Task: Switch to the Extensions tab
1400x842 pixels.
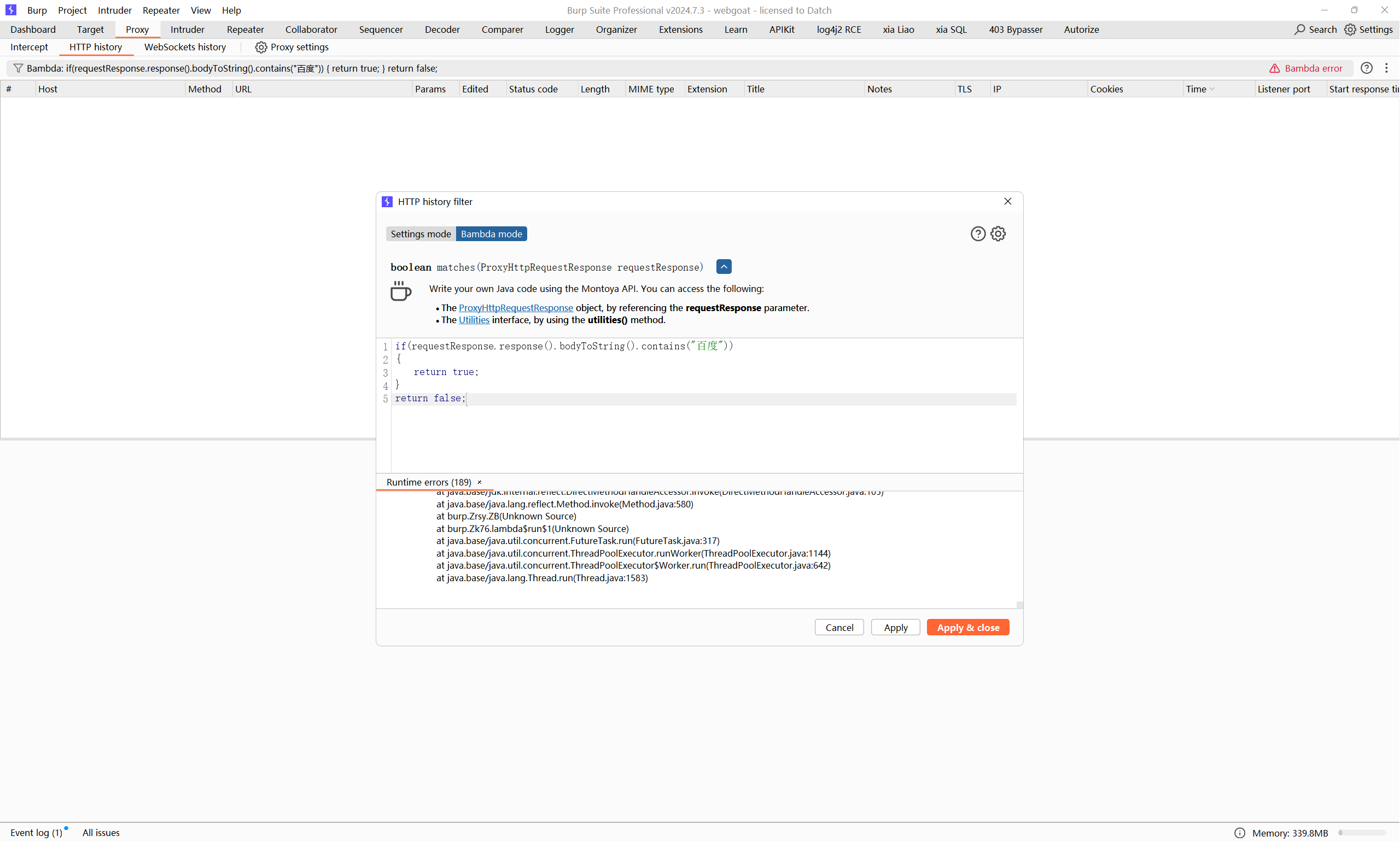Action: (x=680, y=30)
